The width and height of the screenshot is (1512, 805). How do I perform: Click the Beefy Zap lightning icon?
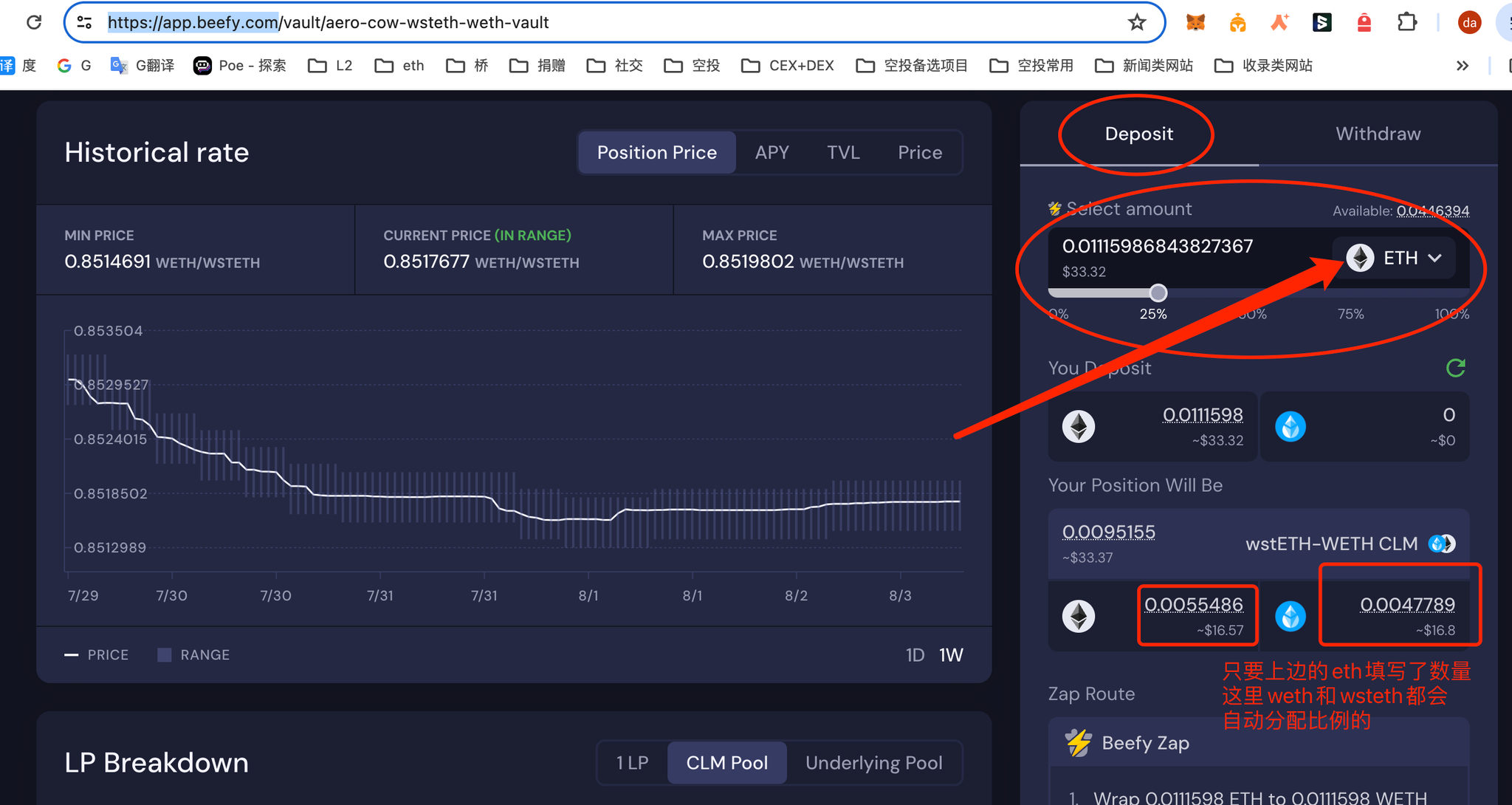click(1078, 742)
